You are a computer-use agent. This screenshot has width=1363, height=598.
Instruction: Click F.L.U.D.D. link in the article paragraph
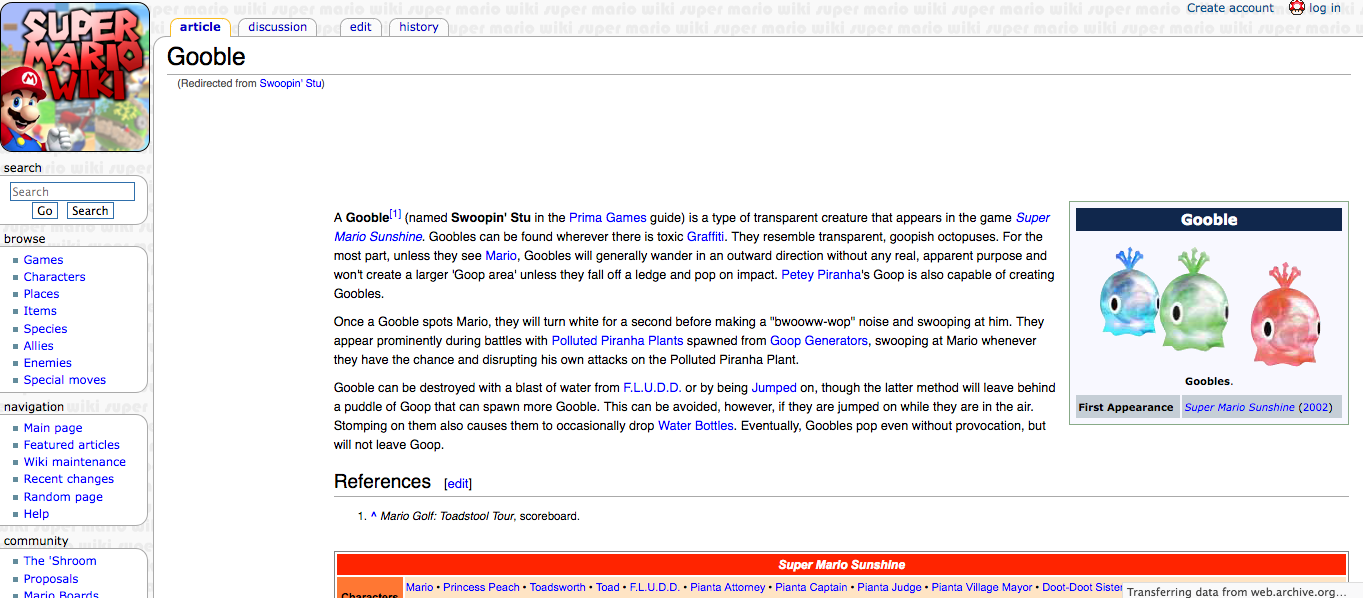coord(652,388)
